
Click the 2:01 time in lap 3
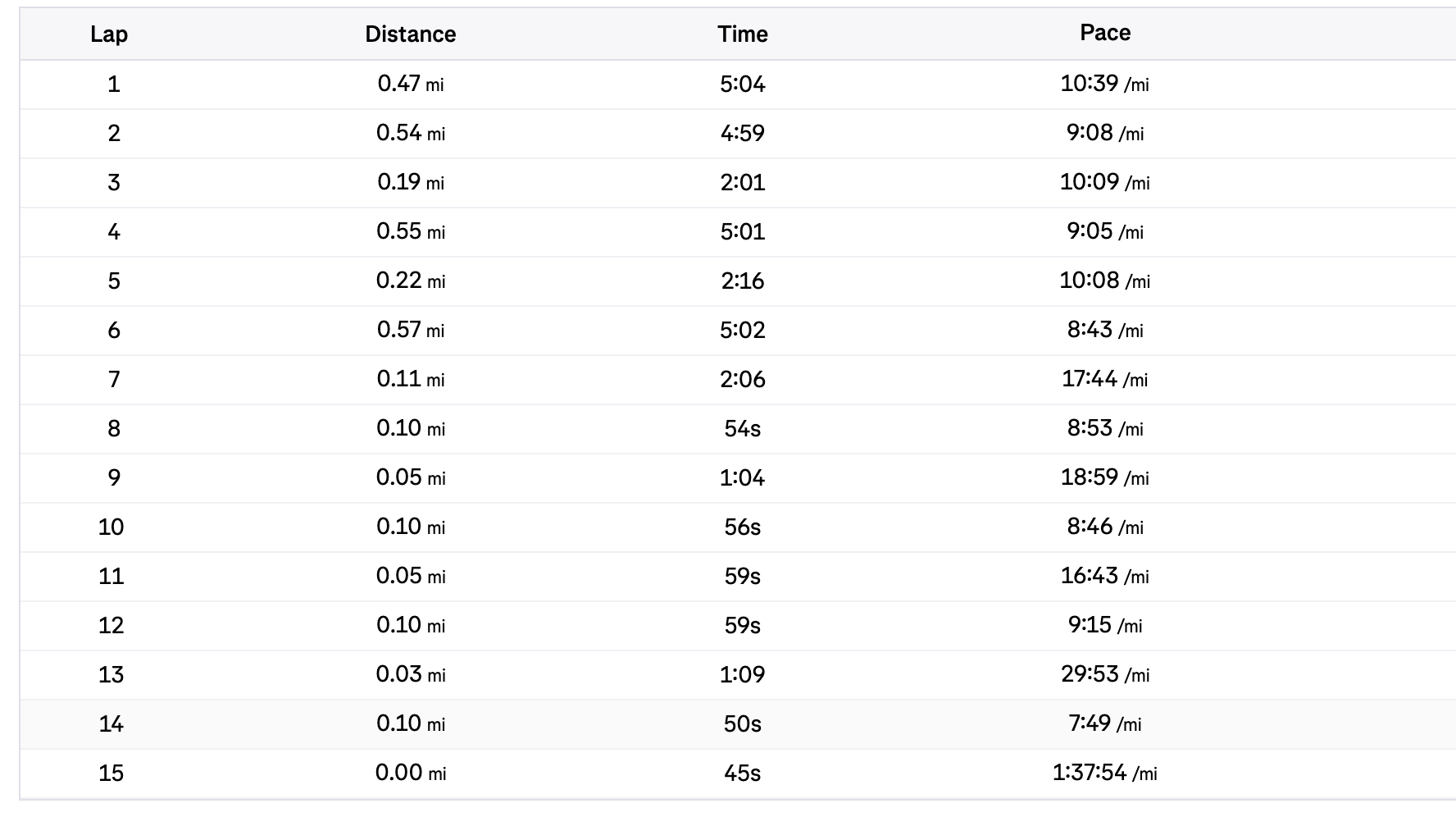pyautogui.click(x=742, y=182)
